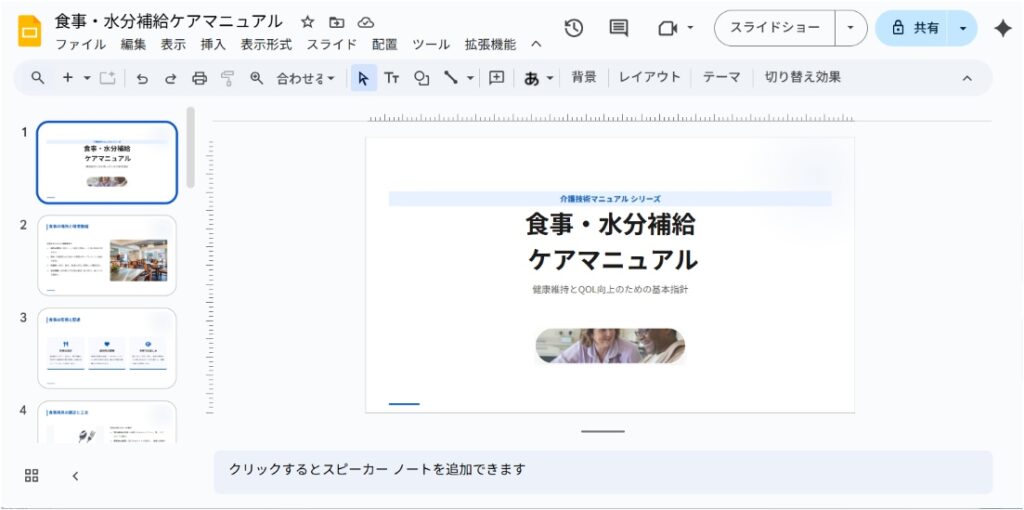Image resolution: width=1024 pixels, height=510 pixels.
Task: Hide the menus with the top chevron
Action: (537, 45)
